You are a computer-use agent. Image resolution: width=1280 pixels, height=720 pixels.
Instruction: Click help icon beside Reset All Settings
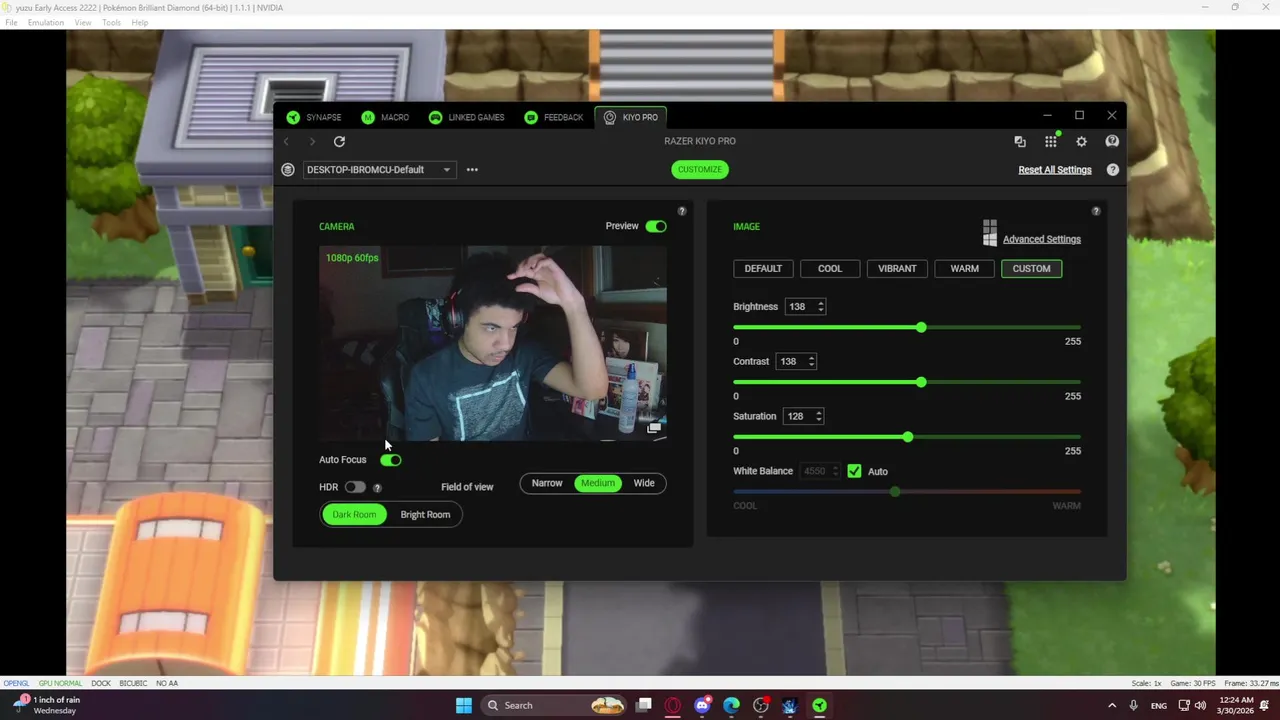coord(1113,170)
